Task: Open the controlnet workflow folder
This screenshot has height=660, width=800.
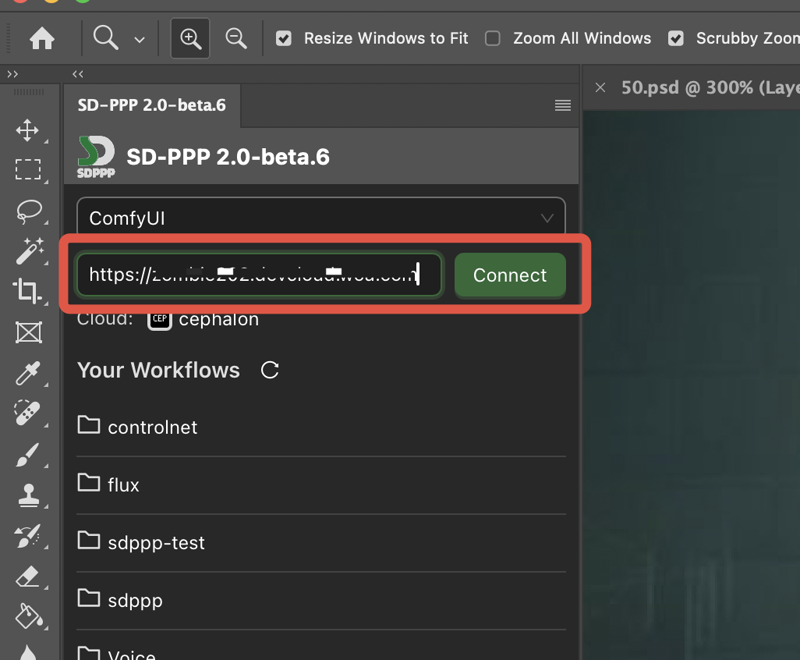Action: tap(321, 427)
